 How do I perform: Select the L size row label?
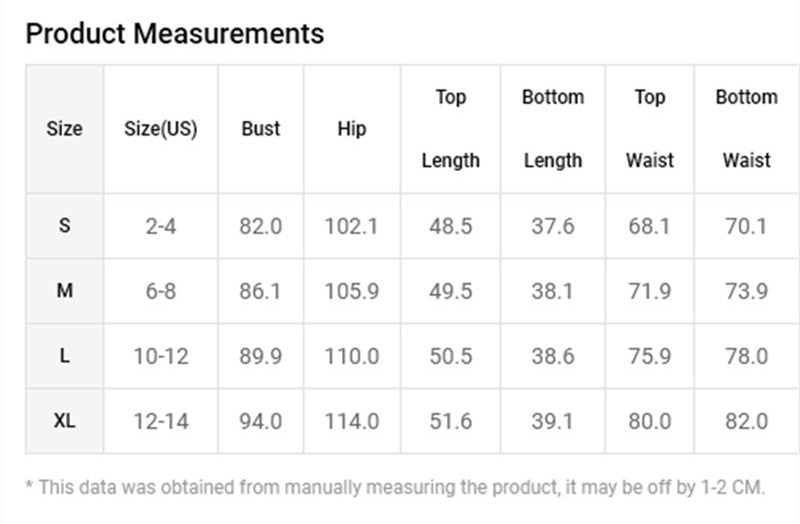pyautogui.click(x=64, y=356)
